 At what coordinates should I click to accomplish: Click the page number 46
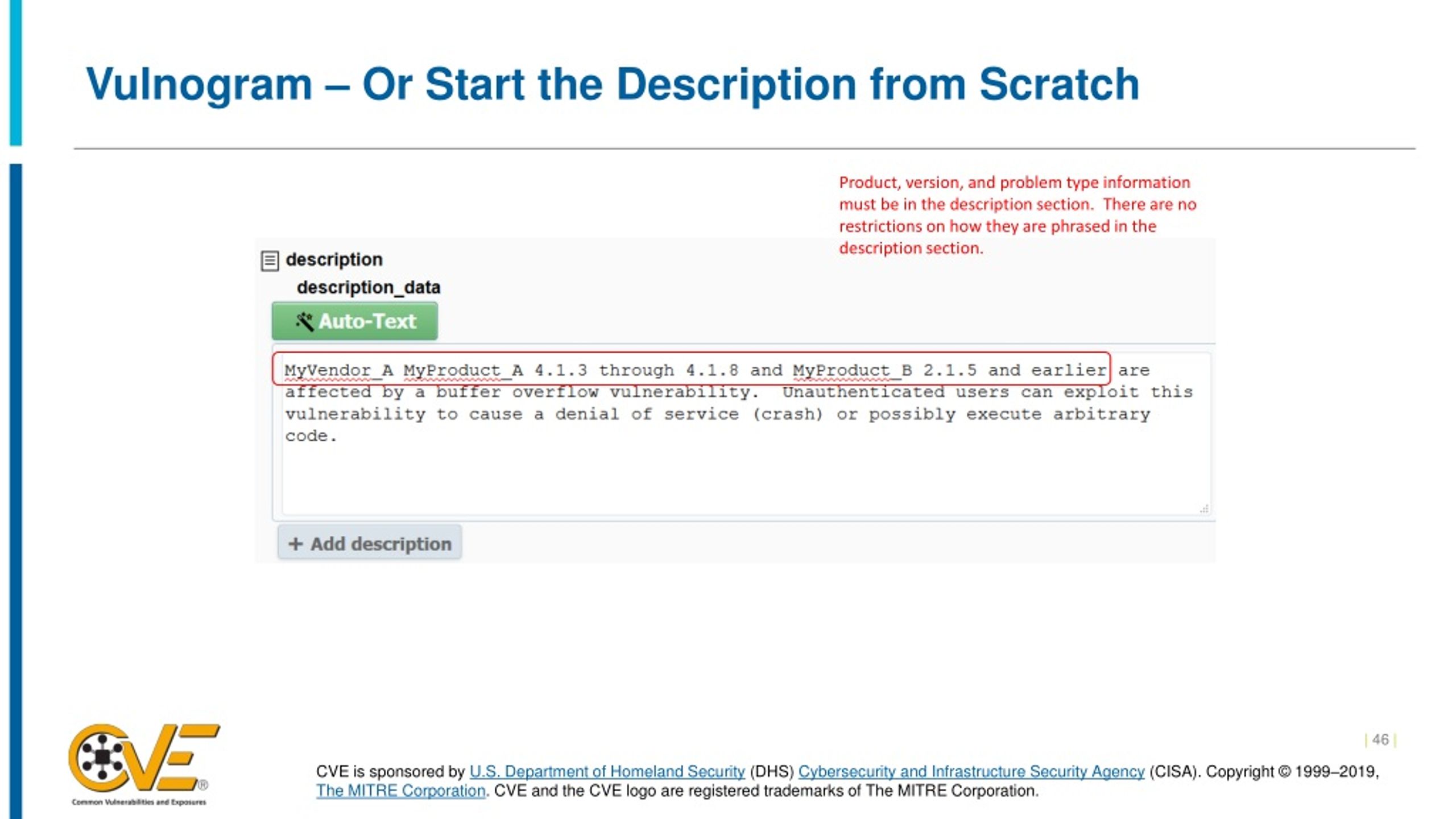pyautogui.click(x=1380, y=739)
